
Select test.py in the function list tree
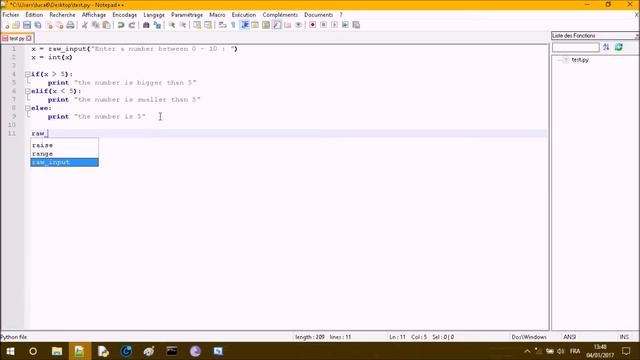tap(580, 60)
